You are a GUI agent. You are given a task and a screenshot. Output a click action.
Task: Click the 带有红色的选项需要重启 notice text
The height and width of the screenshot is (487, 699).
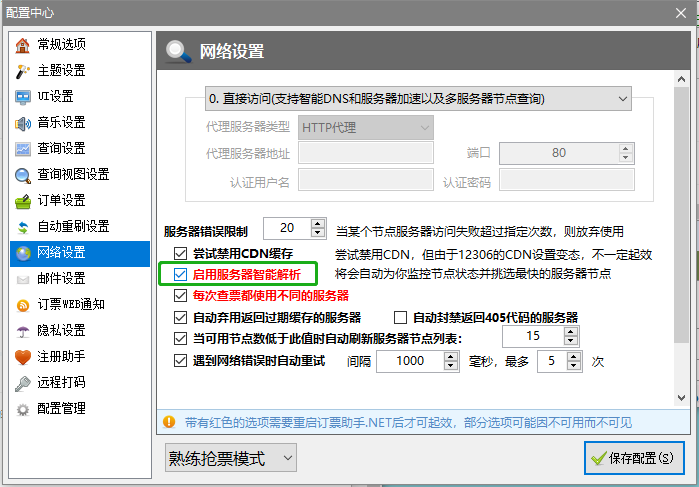[408, 422]
